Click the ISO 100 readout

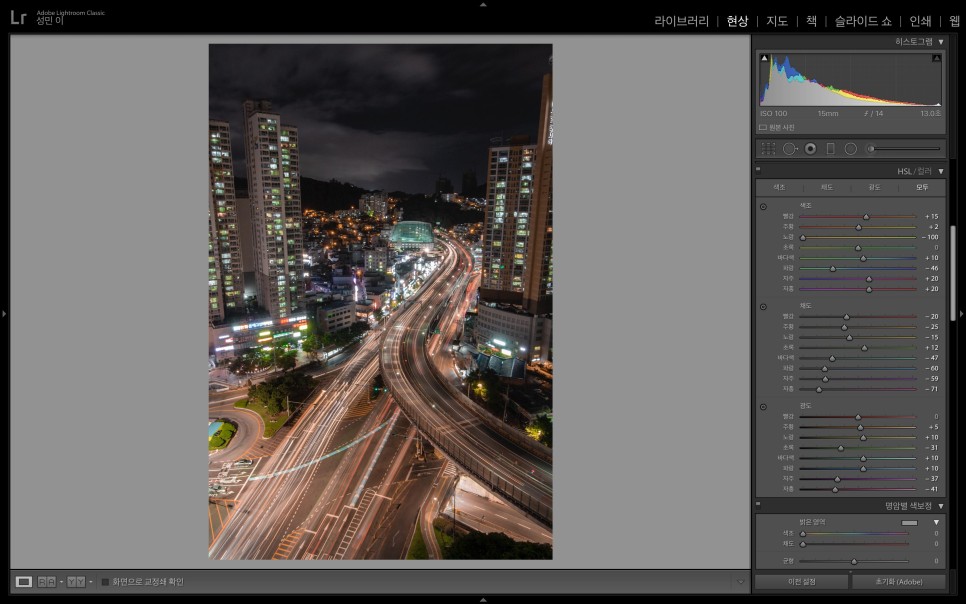tap(773, 113)
